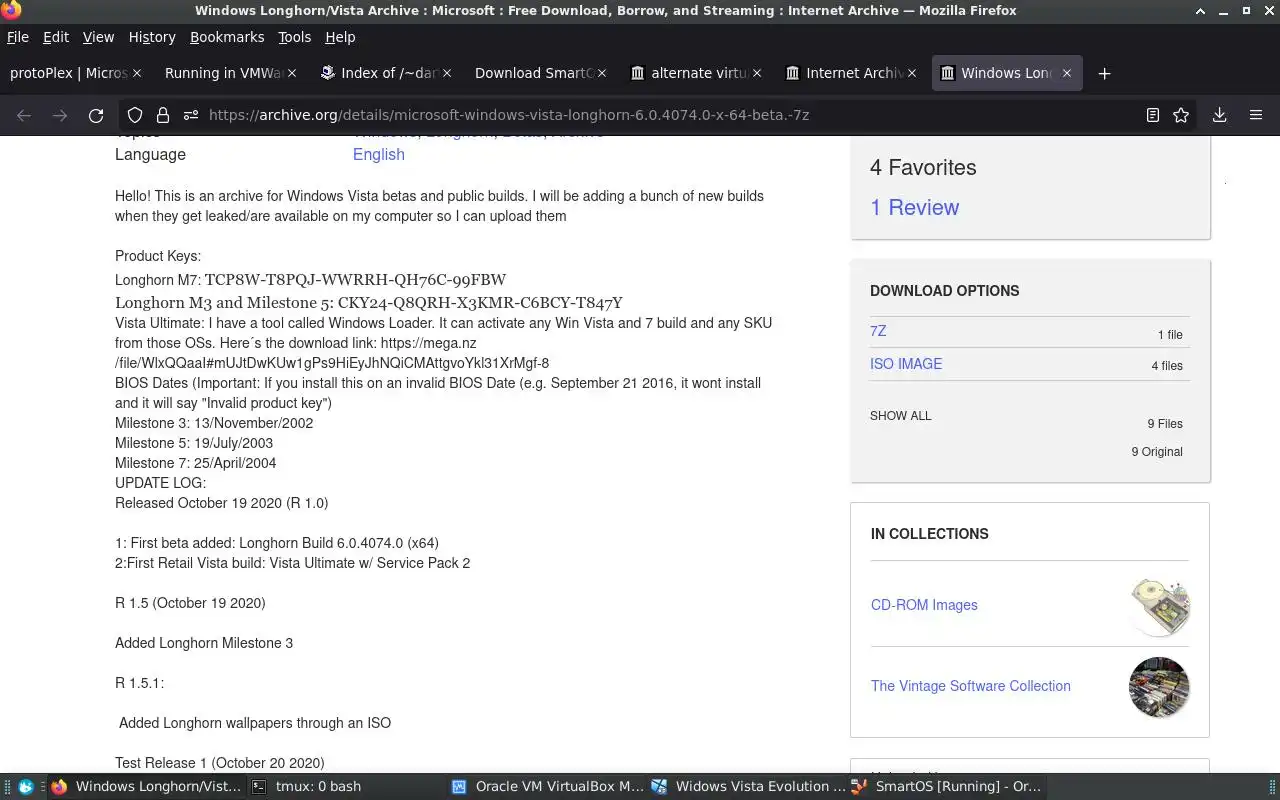This screenshot has width=1280, height=800.
Task: Open the Help menu
Action: pyautogui.click(x=340, y=37)
